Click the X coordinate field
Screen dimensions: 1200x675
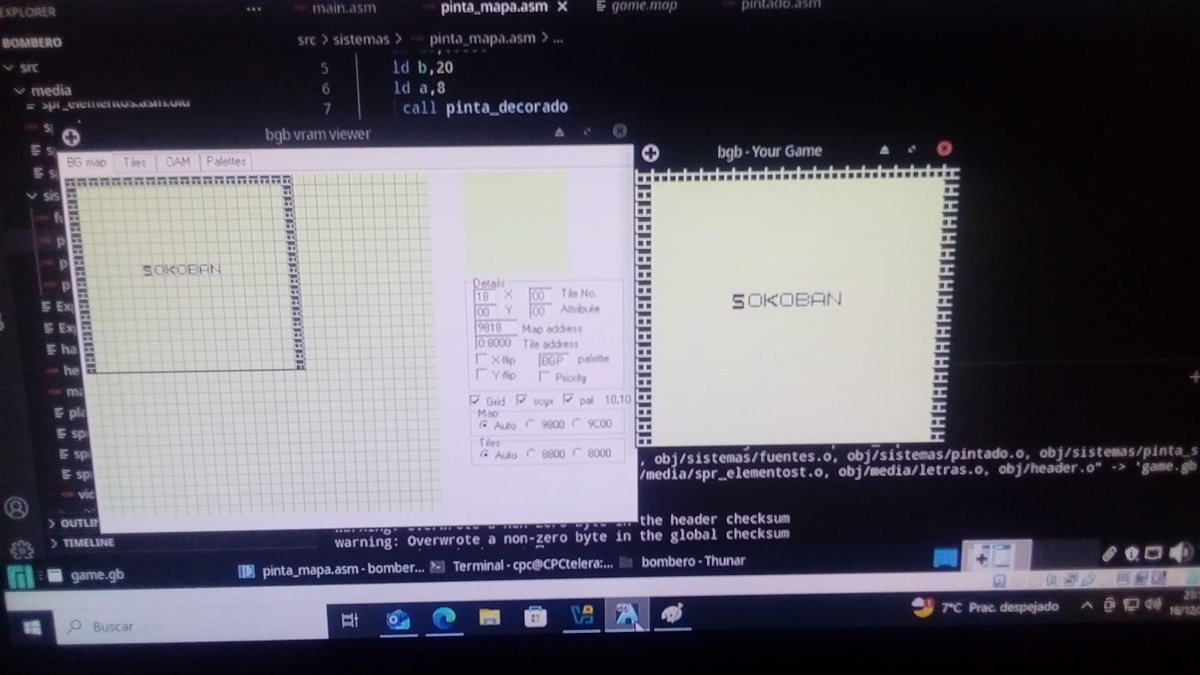tap(485, 296)
